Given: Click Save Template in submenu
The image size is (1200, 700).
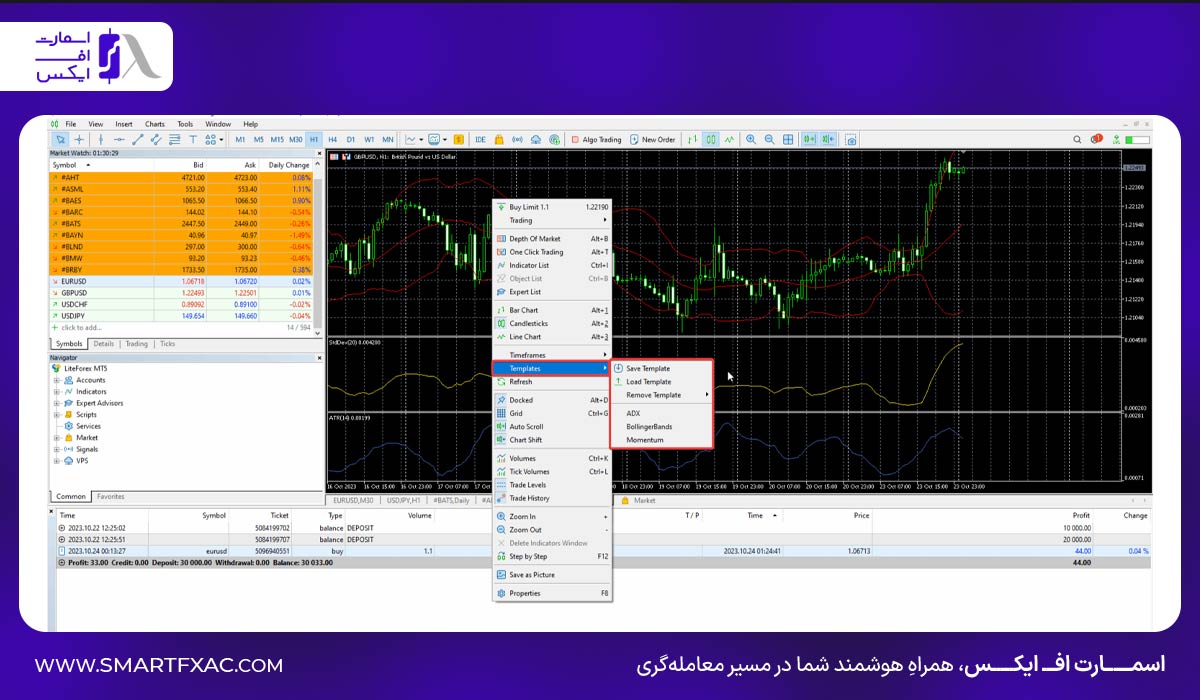Looking at the screenshot, I should [x=662, y=368].
